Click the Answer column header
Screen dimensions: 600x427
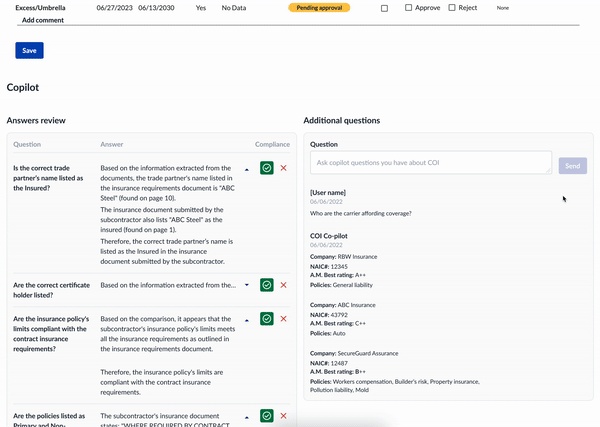(112, 144)
